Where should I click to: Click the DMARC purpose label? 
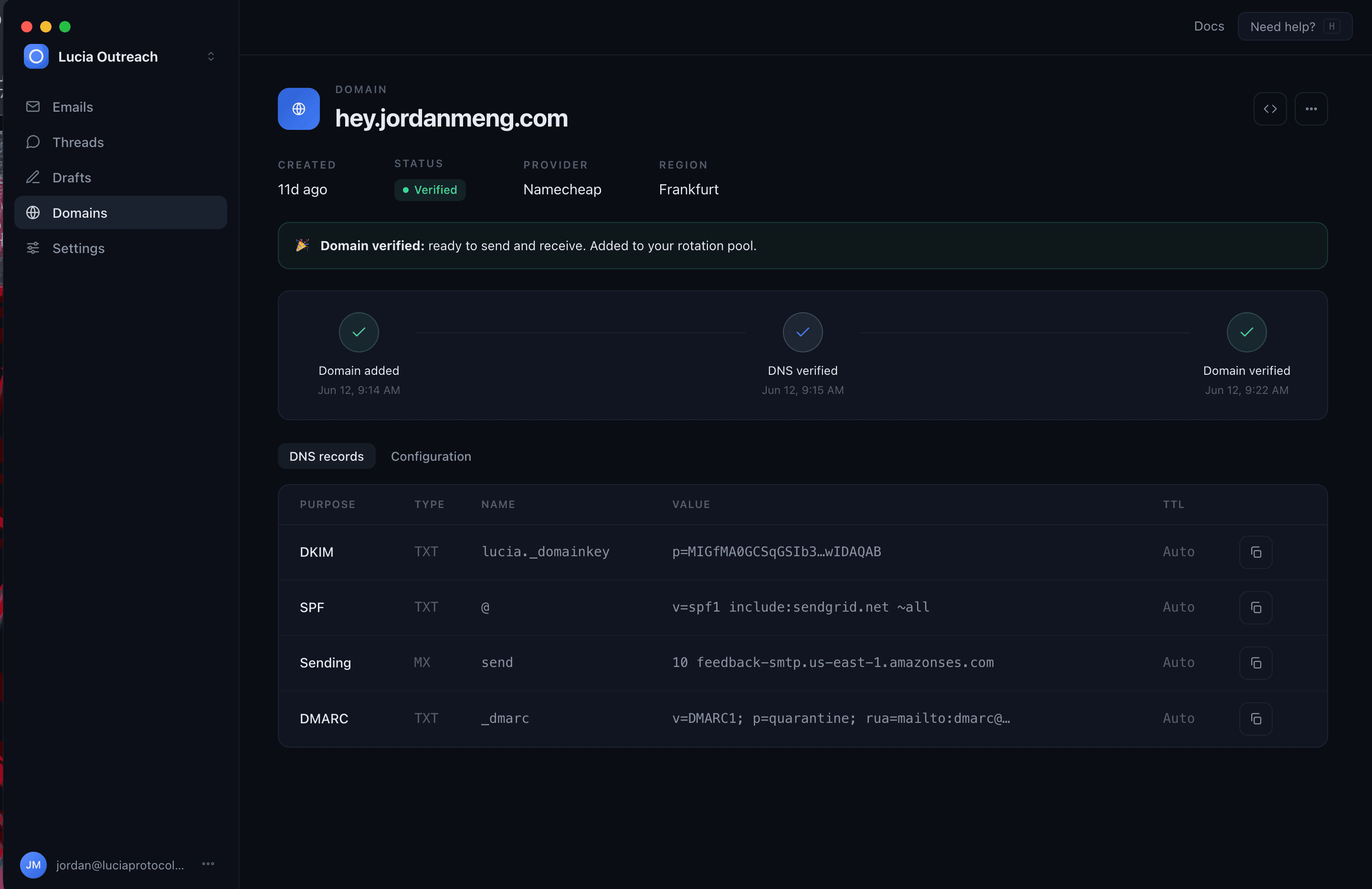coord(324,719)
